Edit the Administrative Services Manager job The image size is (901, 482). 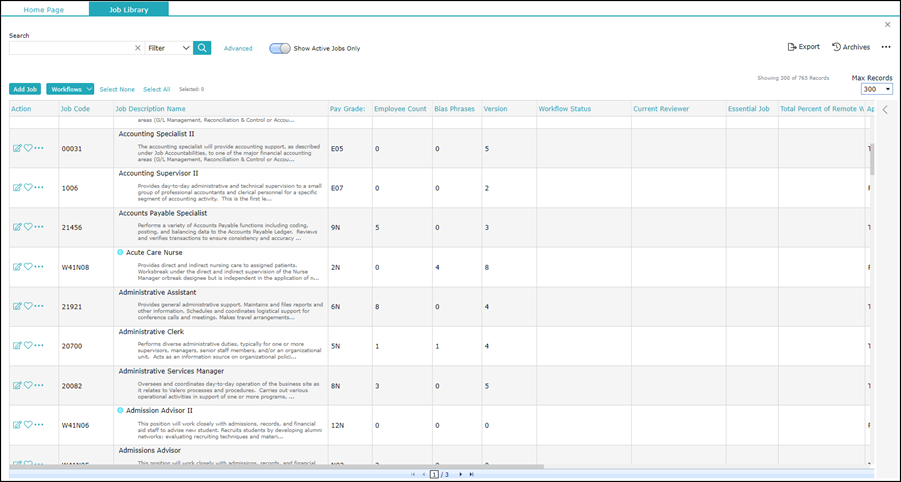[x=17, y=385]
